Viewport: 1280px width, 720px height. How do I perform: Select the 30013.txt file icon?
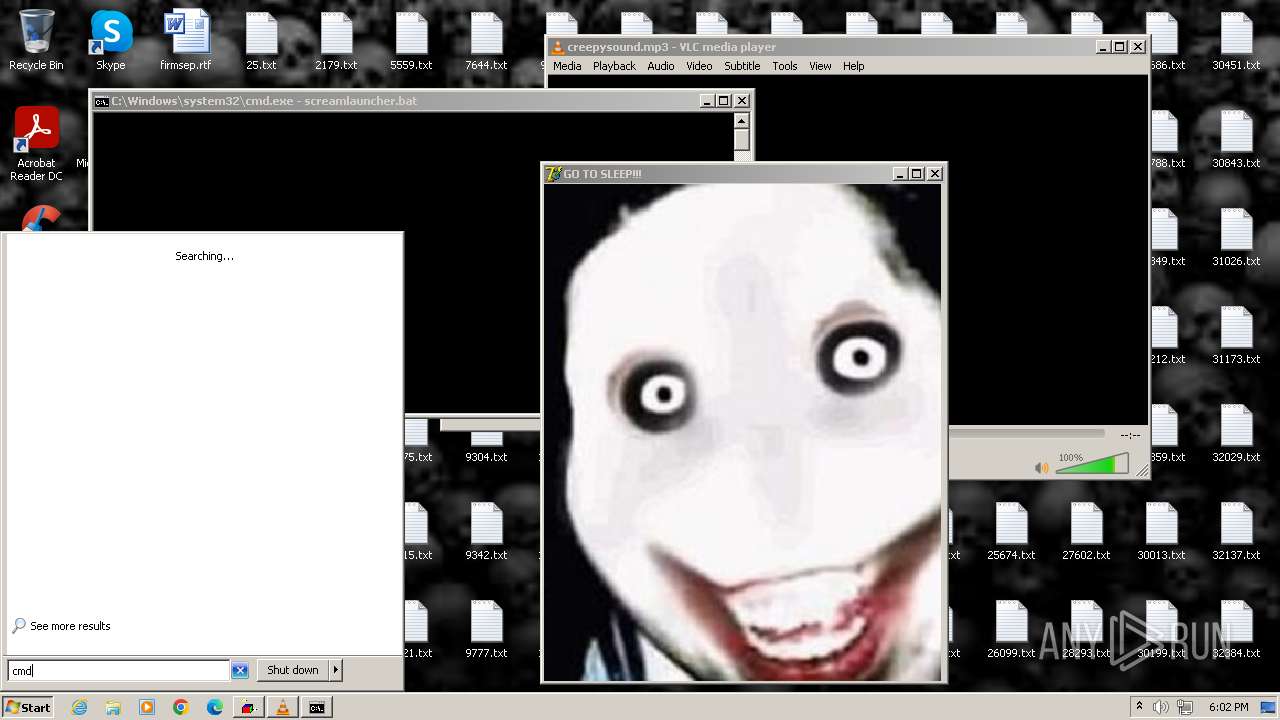(x=1161, y=531)
